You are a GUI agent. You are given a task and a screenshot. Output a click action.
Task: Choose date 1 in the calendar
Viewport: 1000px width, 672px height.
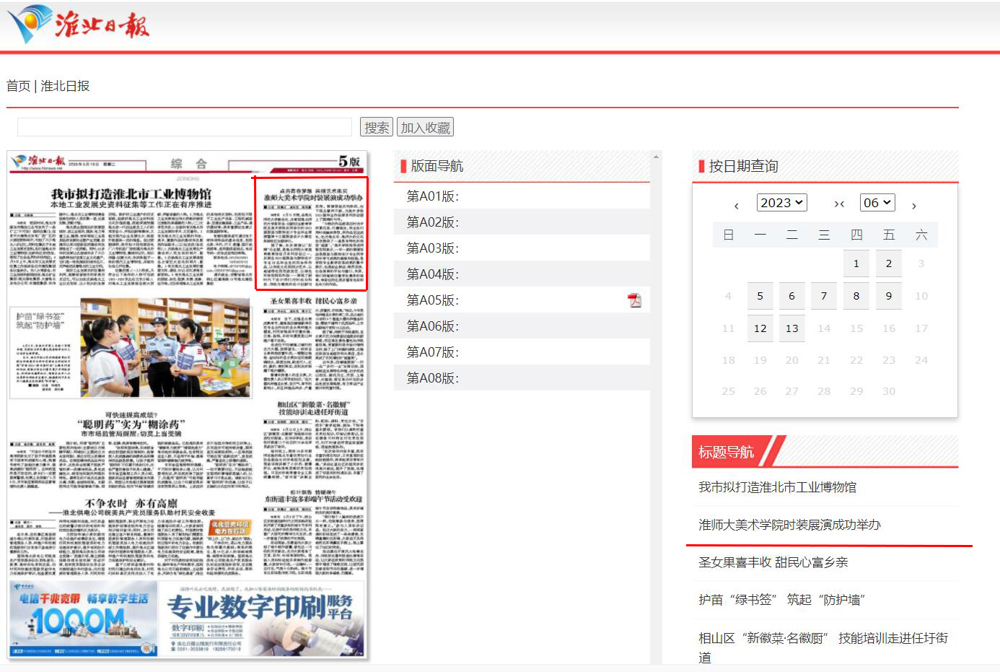click(x=856, y=264)
